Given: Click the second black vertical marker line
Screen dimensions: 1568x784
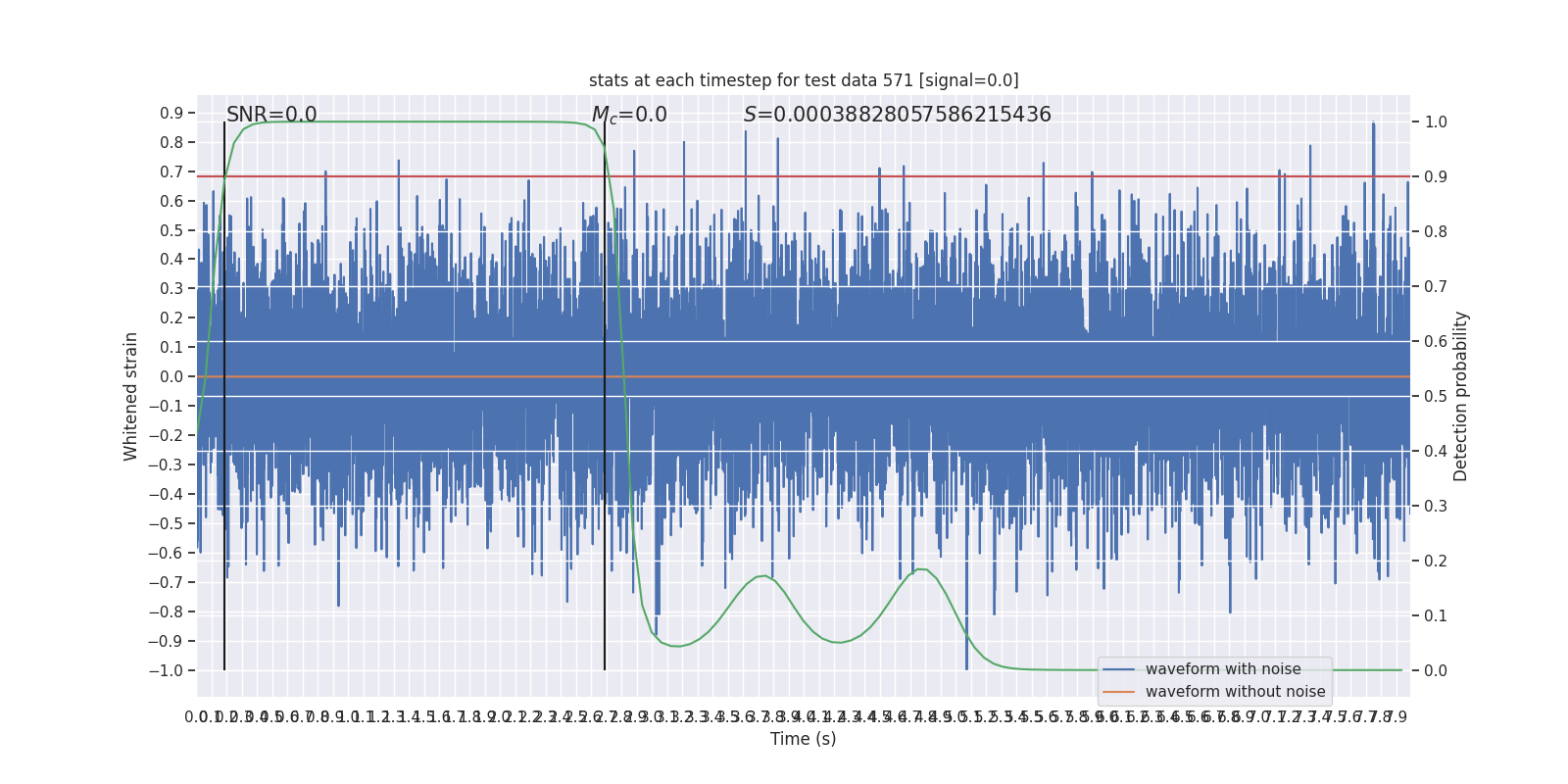Looking at the screenshot, I should (x=605, y=396).
